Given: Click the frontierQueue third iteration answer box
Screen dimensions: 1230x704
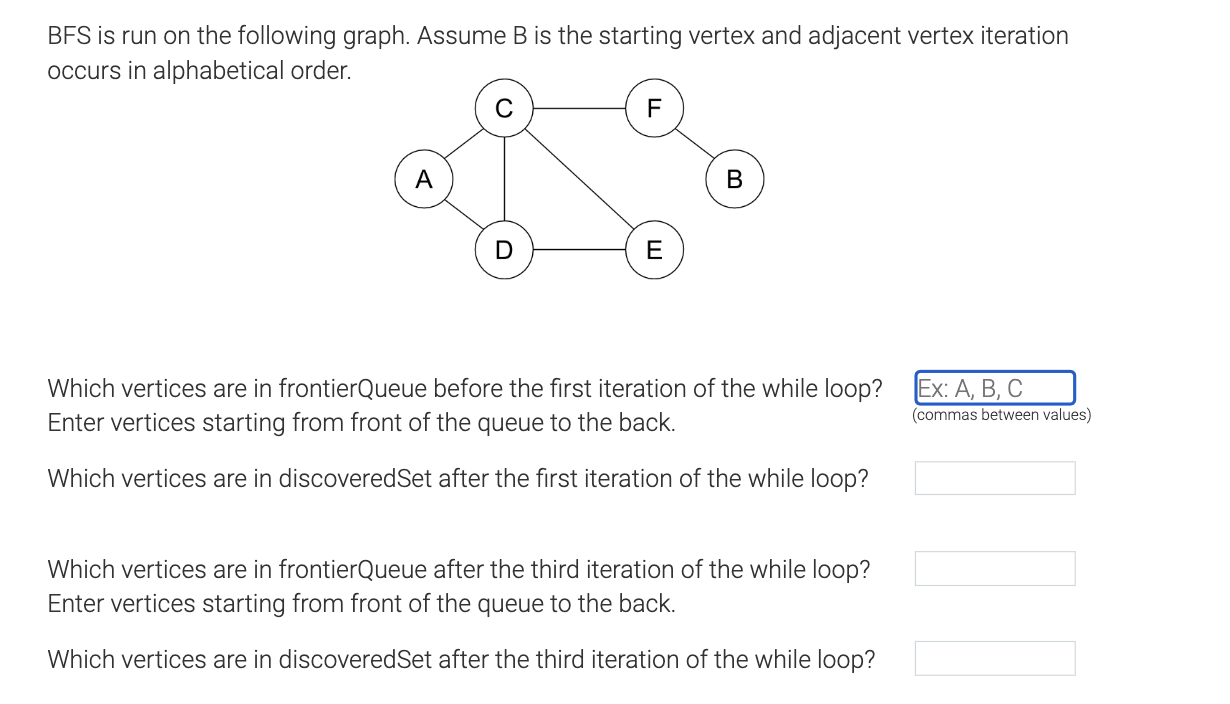Looking at the screenshot, I should 994,568.
